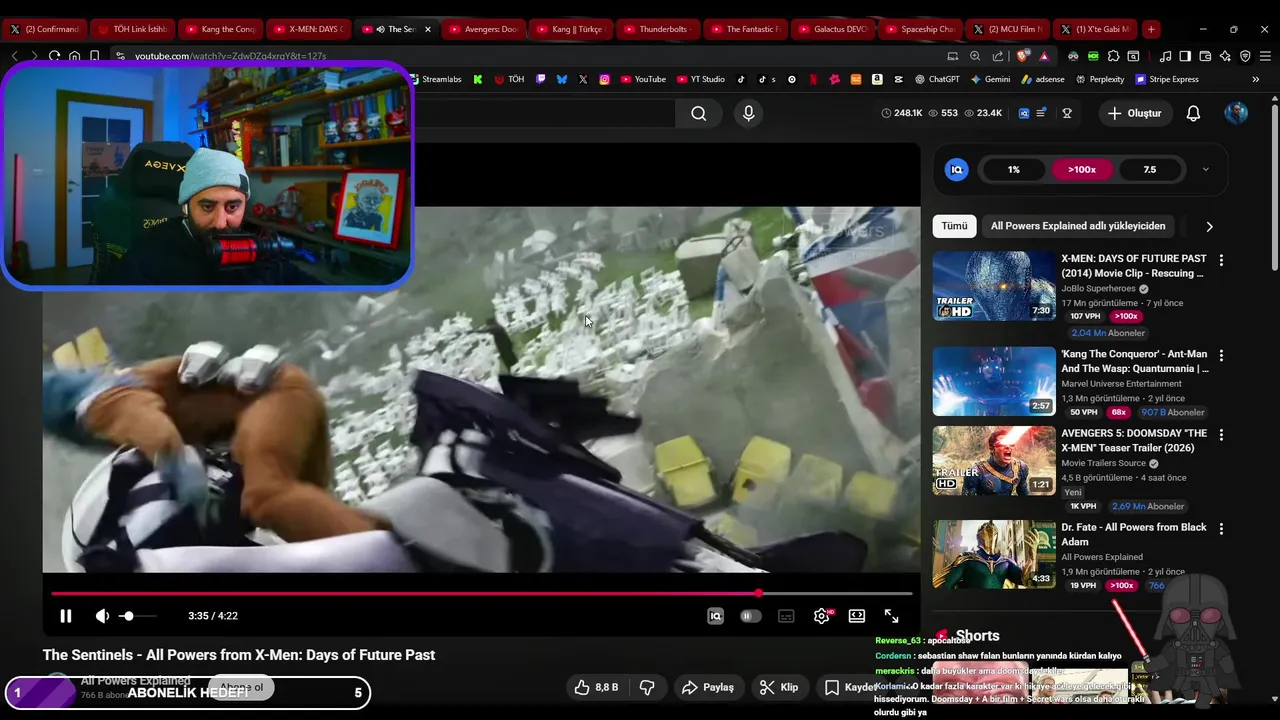This screenshot has width=1280, height=720.
Task: Open the video settings gear
Action: (x=821, y=616)
